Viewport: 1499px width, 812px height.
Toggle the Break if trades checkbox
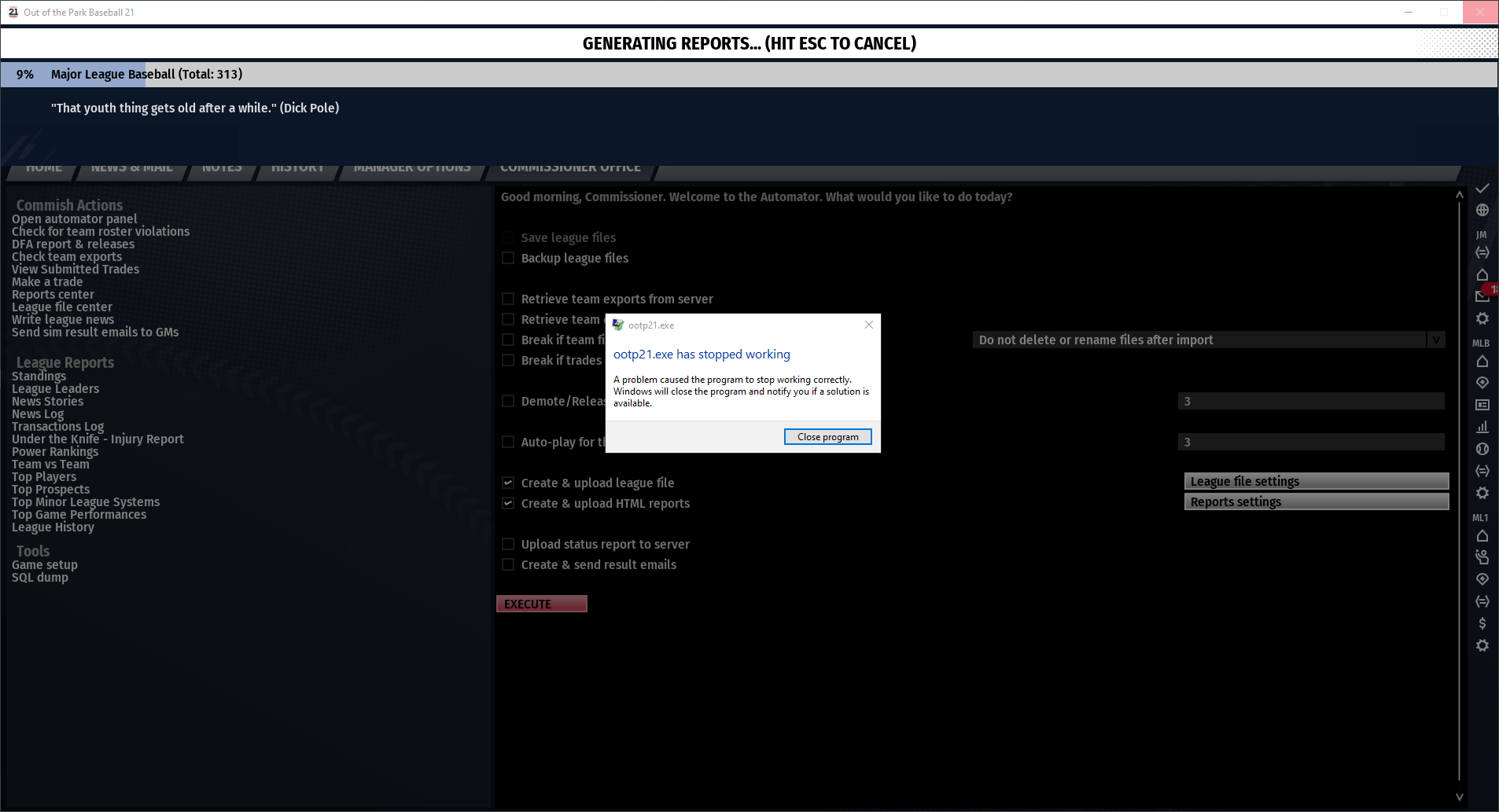point(508,360)
